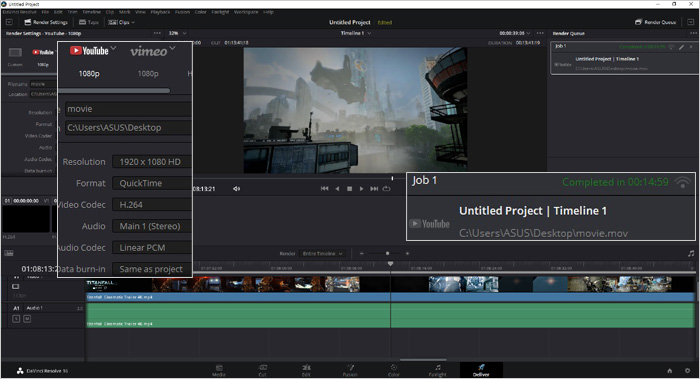
Task: Open Render Settings panel options (three dots)
Action: [x=157, y=33]
